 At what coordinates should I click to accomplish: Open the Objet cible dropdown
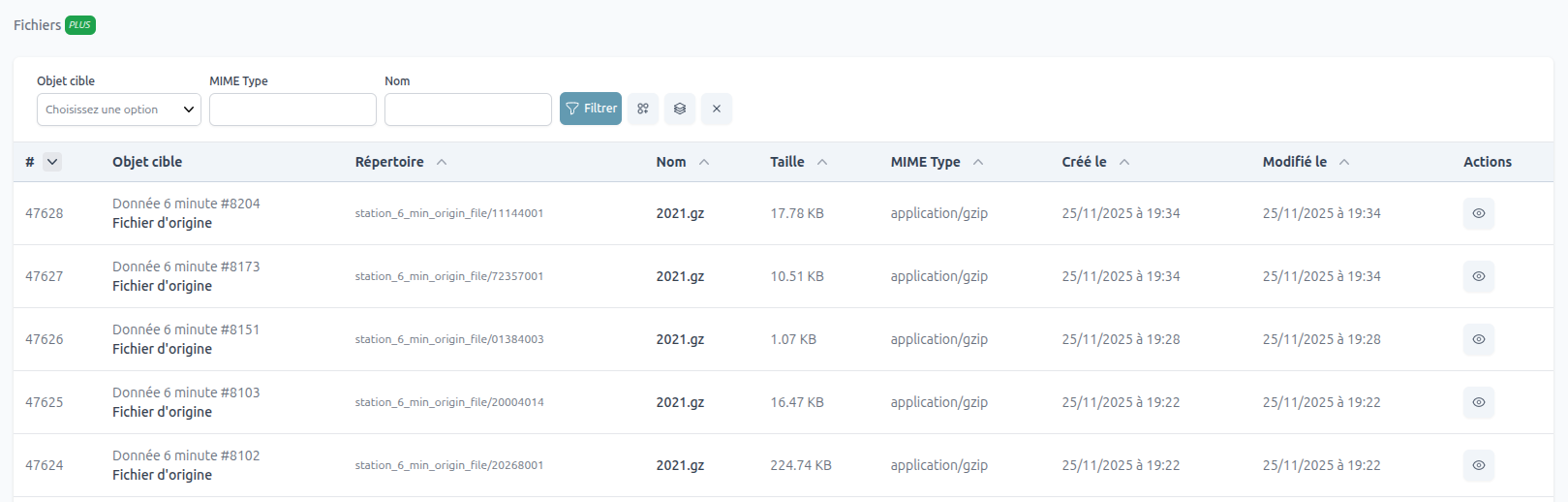coord(118,110)
